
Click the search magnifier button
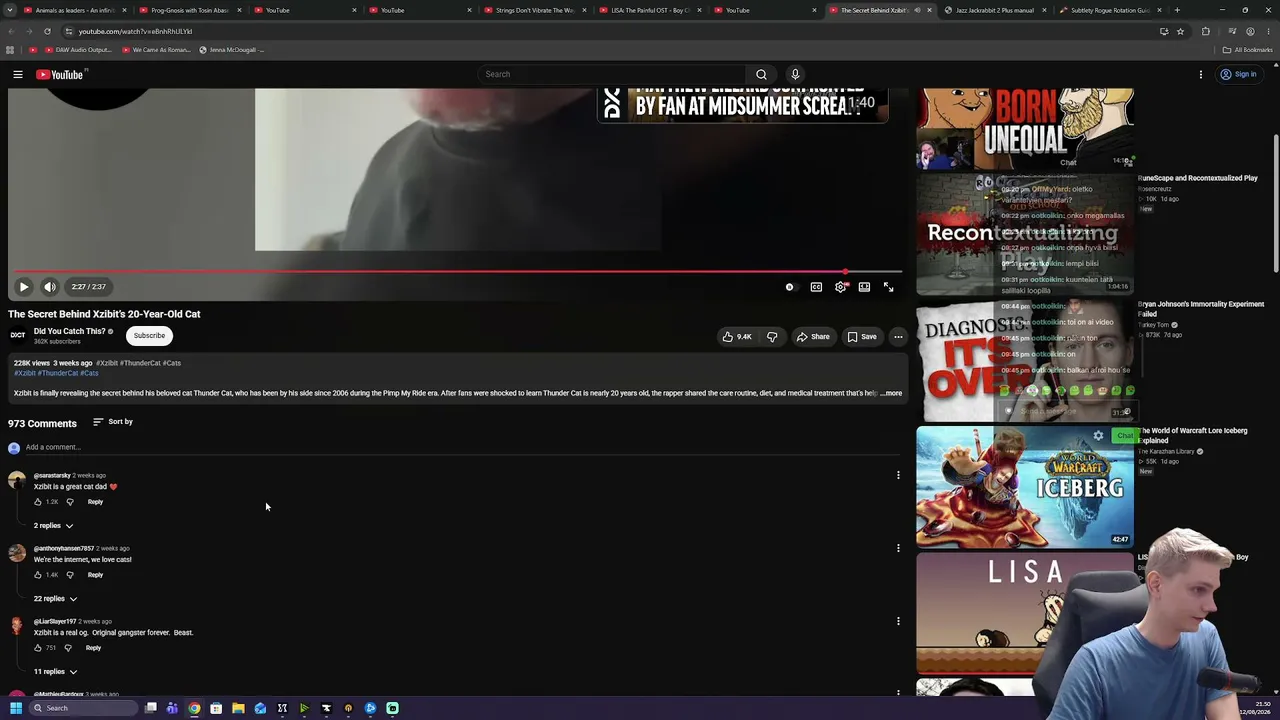[761, 74]
